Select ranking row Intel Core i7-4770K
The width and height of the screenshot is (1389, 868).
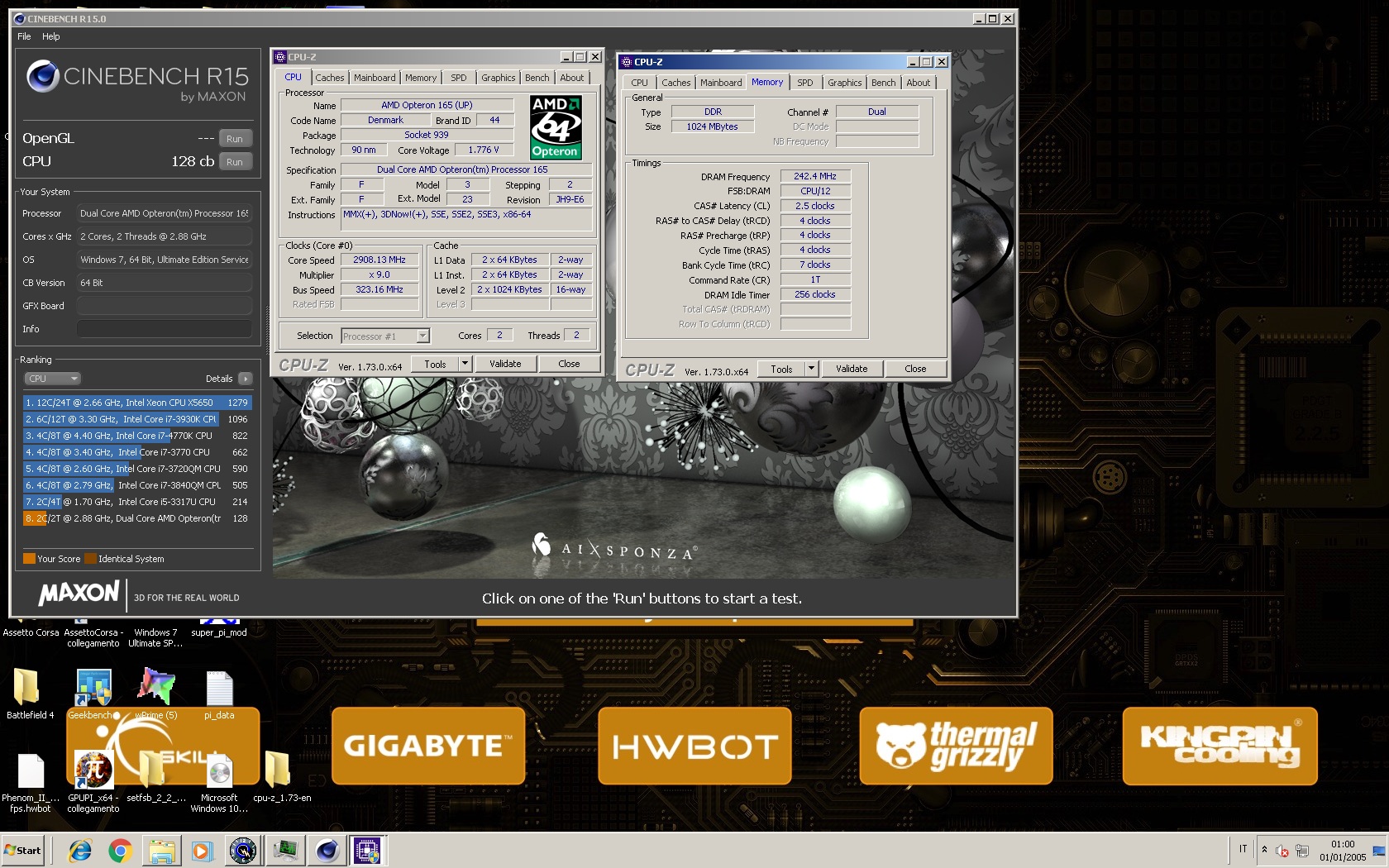[x=137, y=436]
